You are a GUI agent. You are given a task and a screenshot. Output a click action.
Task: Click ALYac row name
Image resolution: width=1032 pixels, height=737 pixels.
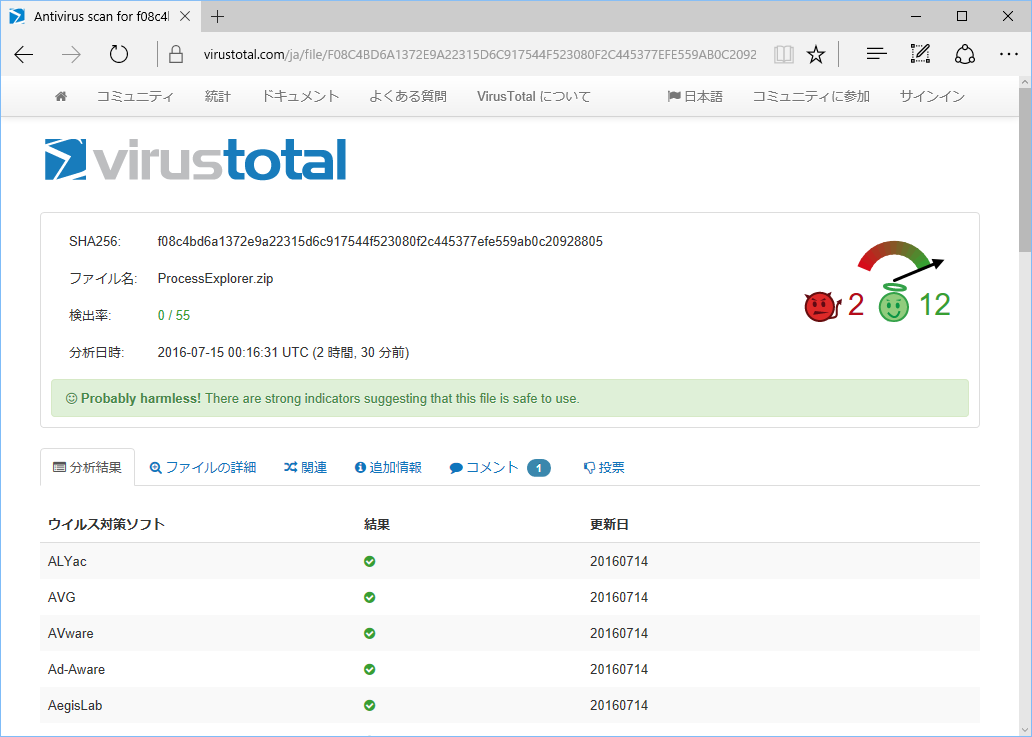click(67, 561)
